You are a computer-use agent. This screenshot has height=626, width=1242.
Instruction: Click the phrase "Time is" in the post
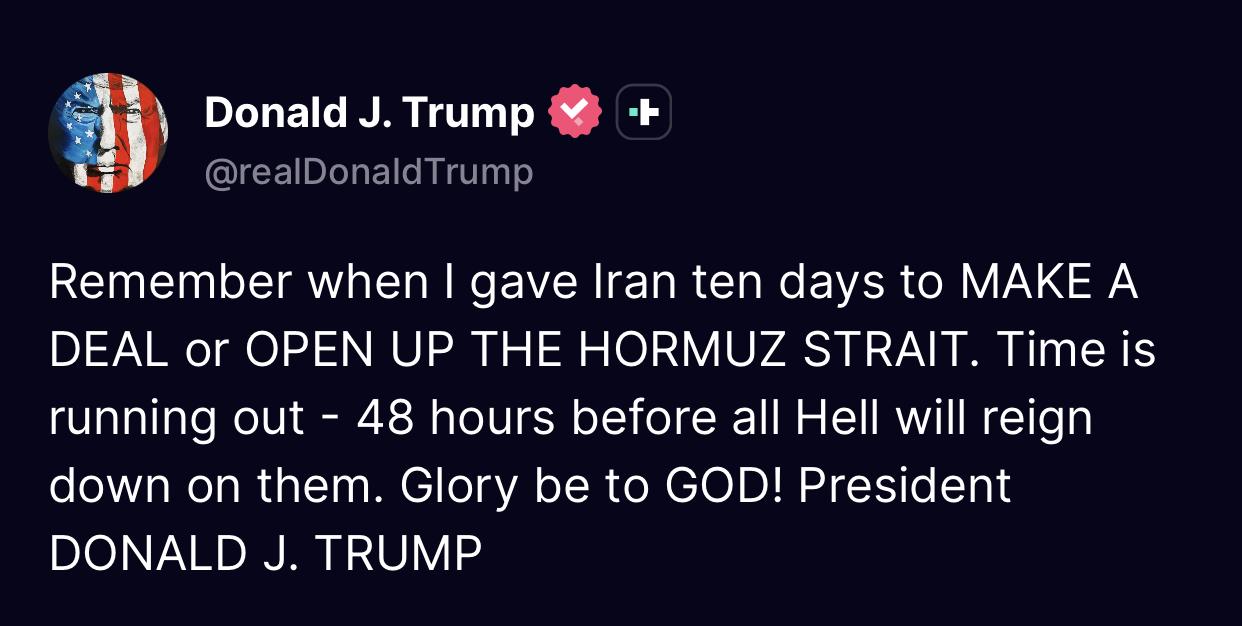pyautogui.click(x=1074, y=352)
